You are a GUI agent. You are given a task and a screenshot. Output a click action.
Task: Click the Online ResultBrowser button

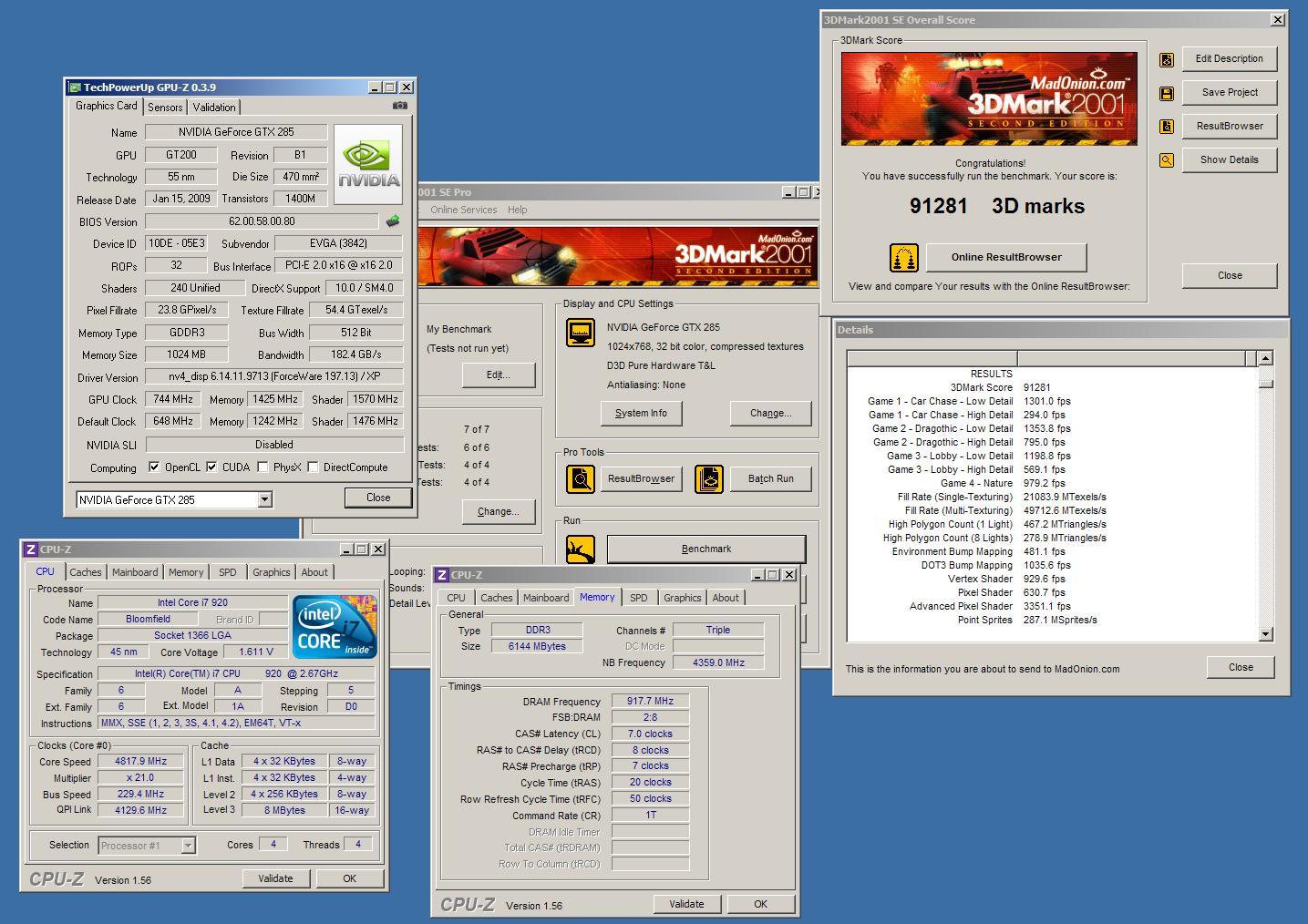(1006, 257)
